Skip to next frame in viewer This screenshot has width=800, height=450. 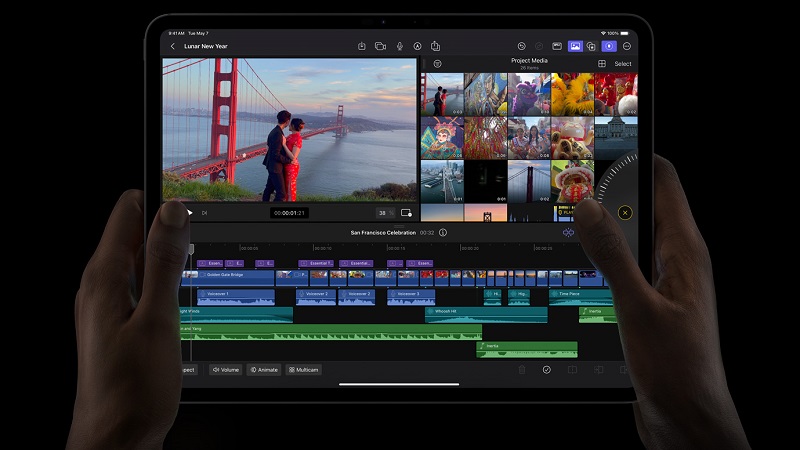pos(204,213)
